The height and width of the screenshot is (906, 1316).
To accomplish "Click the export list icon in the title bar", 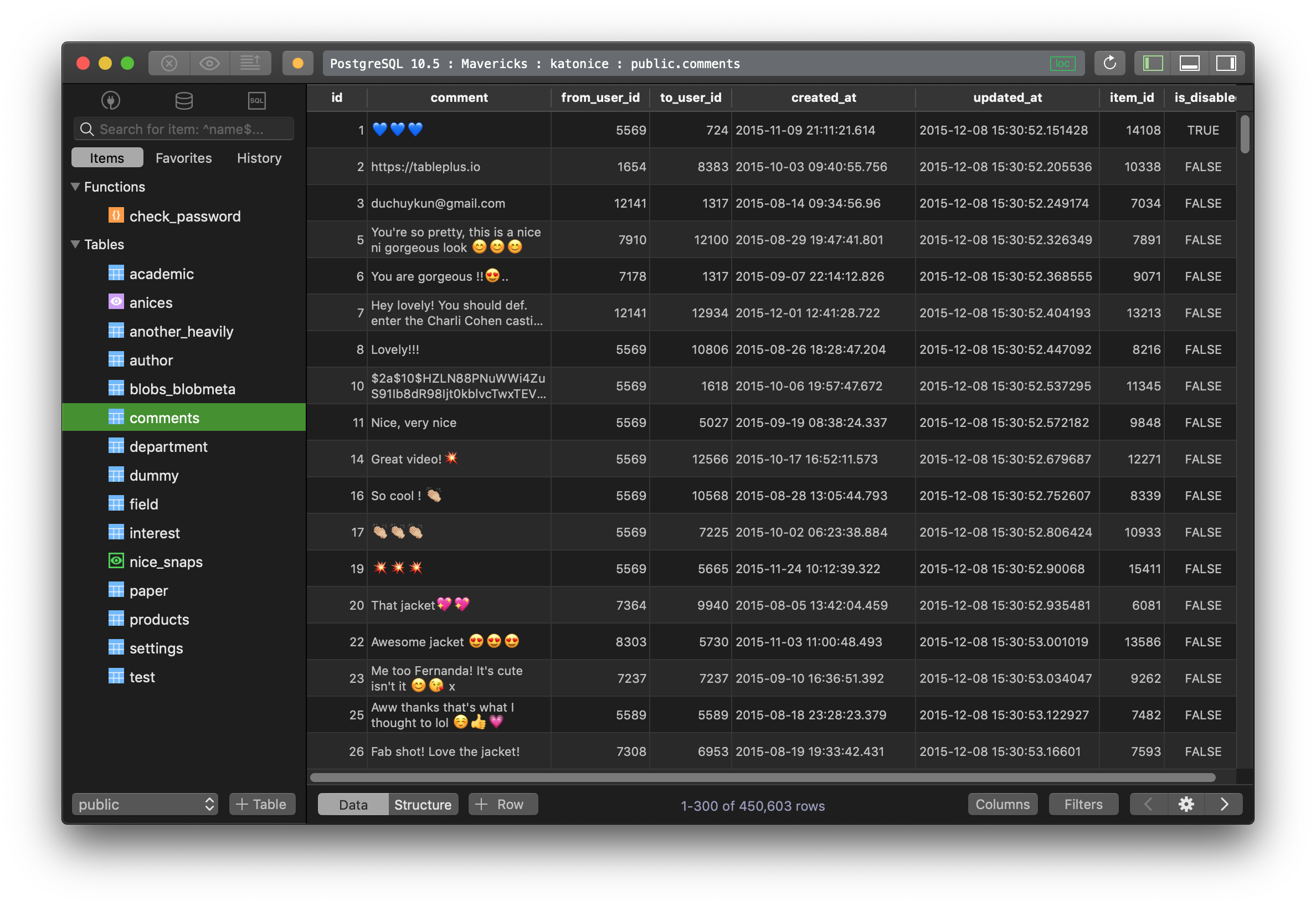I will coord(251,63).
